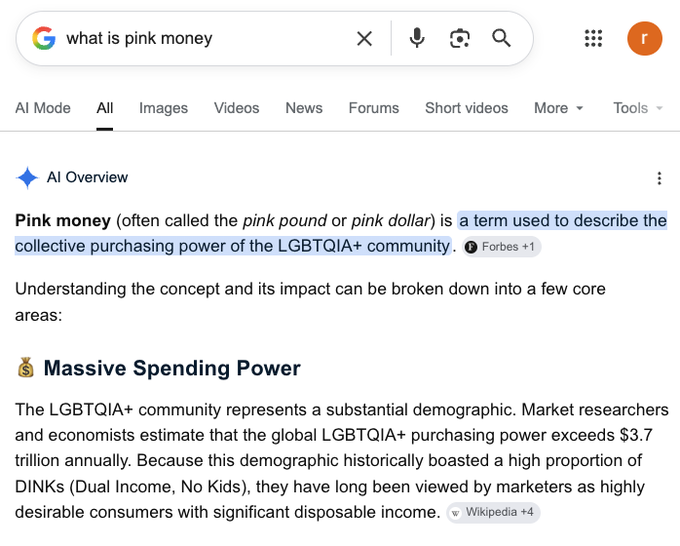Screen dimensions: 680x546
Task: Open the Videos tab
Action: click(236, 108)
